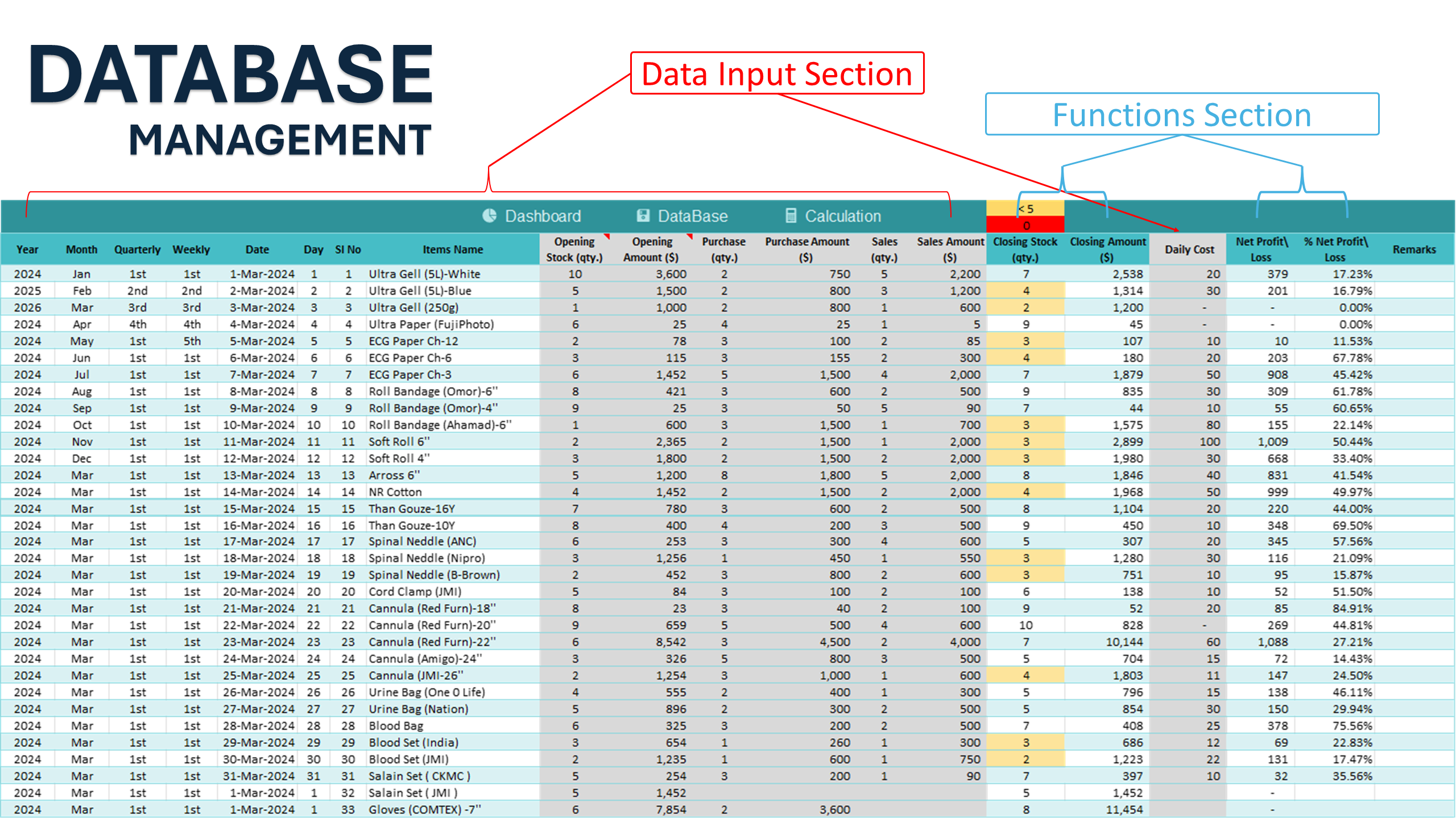Click the 'Spinal Neddle (B-Brown)' item cell
1456x819 pixels.
(453, 575)
